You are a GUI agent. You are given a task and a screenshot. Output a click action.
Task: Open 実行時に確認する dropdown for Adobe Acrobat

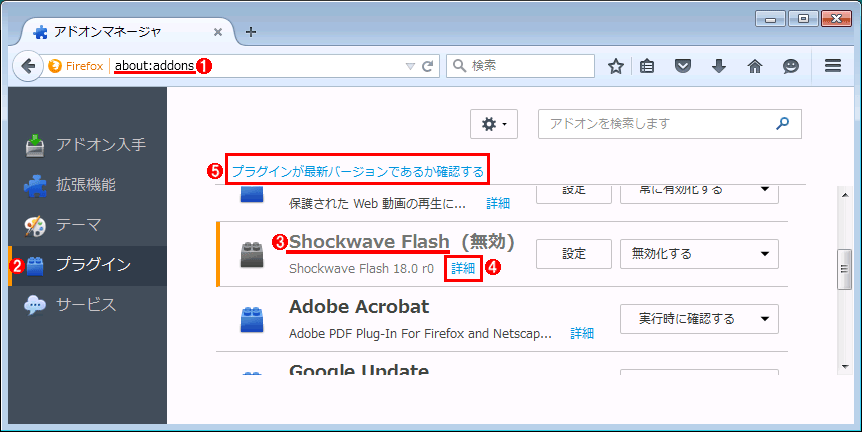point(699,319)
